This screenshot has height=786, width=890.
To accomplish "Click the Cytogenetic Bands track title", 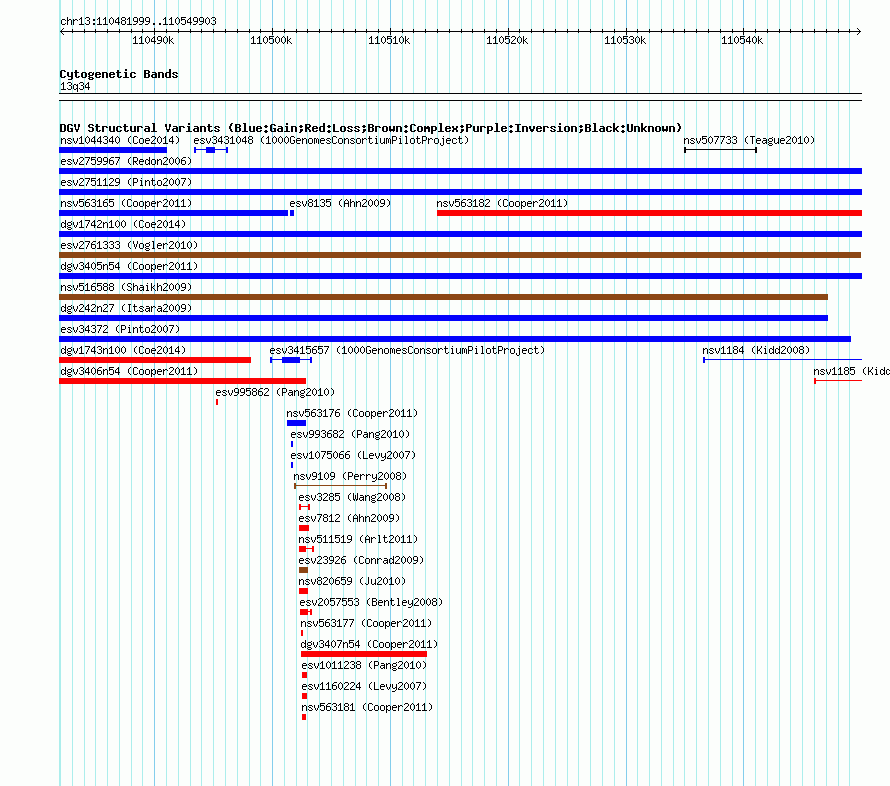I will pos(119,74).
